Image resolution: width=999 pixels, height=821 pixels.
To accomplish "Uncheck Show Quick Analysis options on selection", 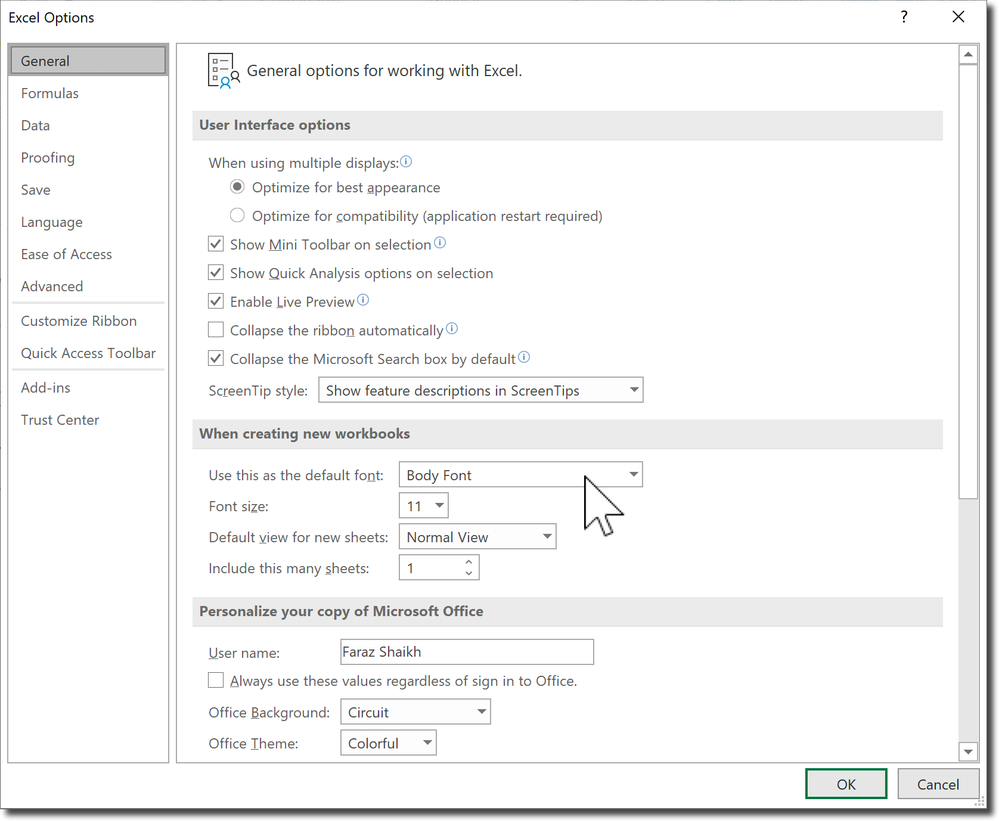I will pyautogui.click(x=216, y=273).
